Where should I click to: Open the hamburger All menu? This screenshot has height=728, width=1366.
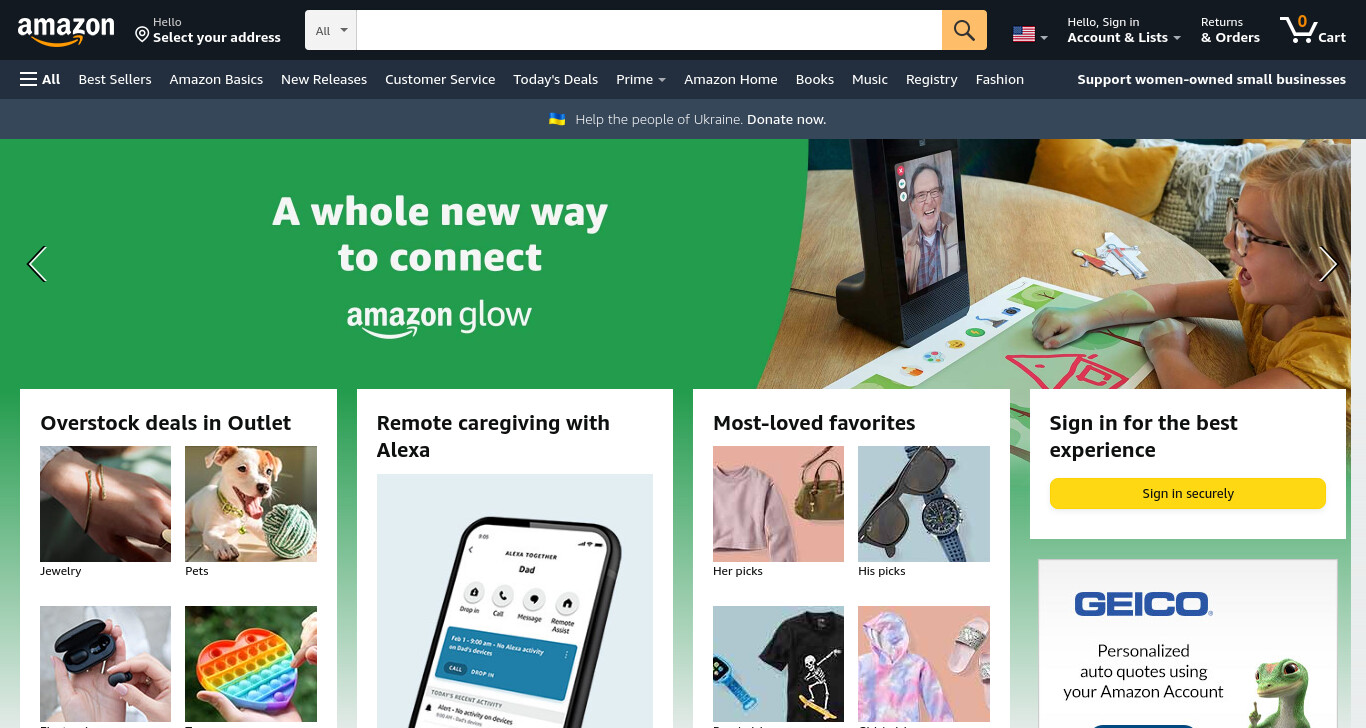pyautogui.click(x=40, y=79)
